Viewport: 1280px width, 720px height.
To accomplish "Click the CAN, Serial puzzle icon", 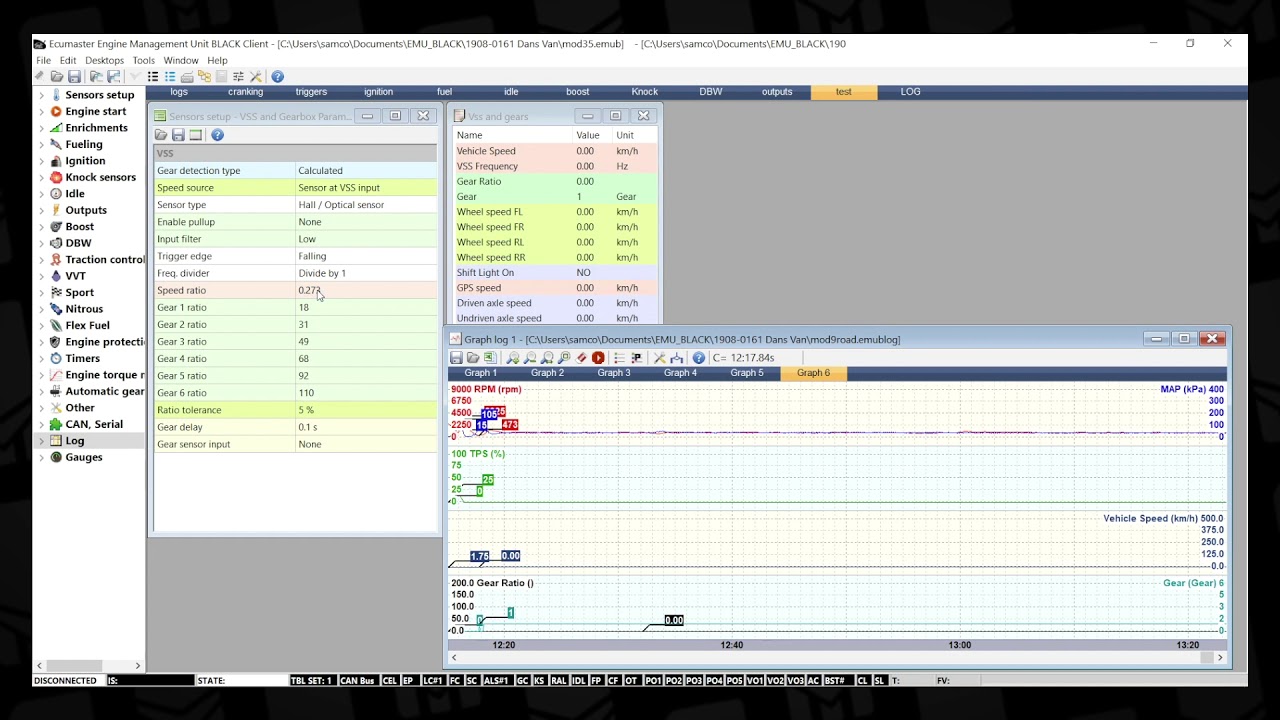I will 56,424.
